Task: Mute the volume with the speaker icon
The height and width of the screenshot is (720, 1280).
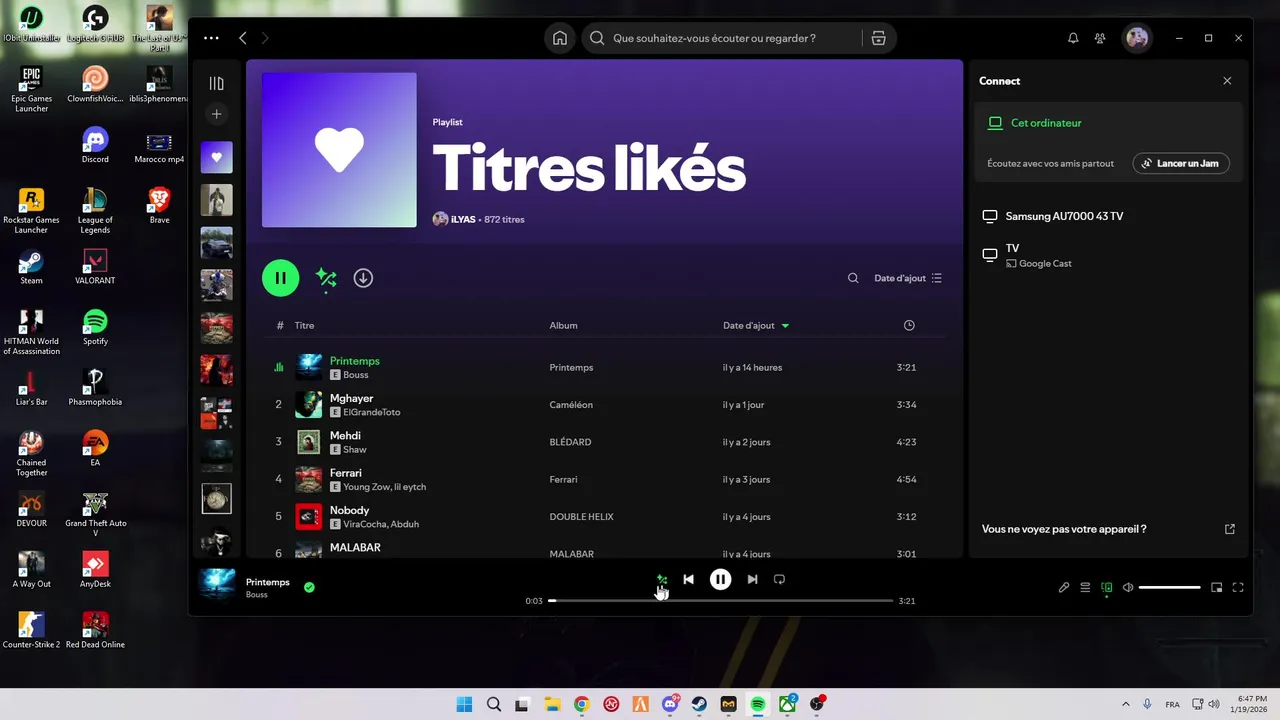Action: point(1128,588)
